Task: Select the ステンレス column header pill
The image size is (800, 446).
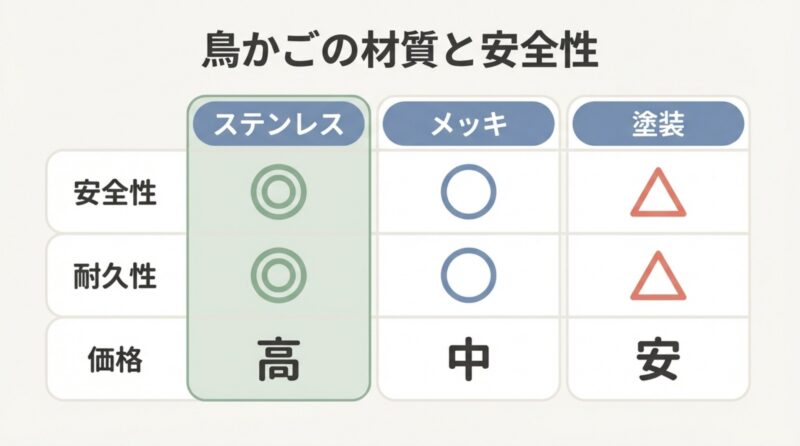Action: click(279, 125)
